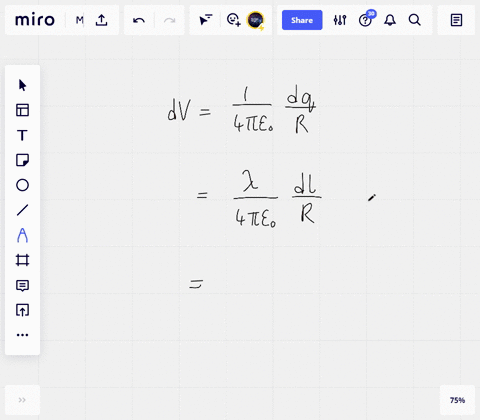The width and height of the screenshot is (480, 420).
Task: Click the handwritten lambda symbol
Action: 251,180
